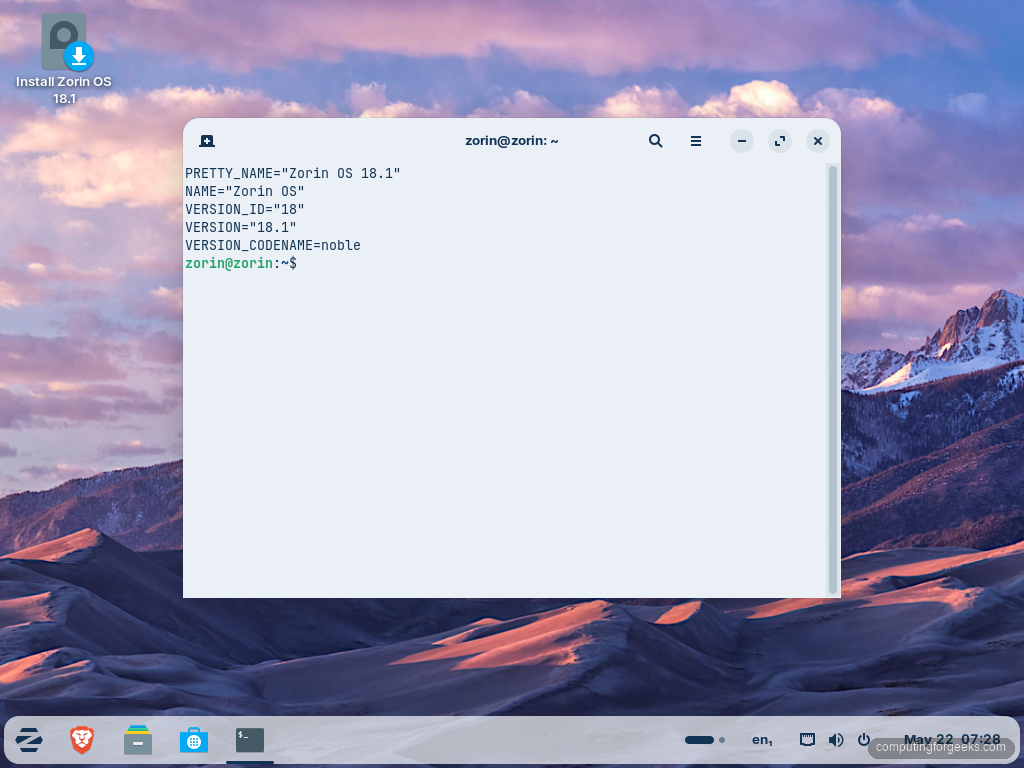Image resolution: width=1024 pixels, height=768 pixels.
Task: Open Install Zorin OS 18.1 desktop icon
Action: click(64, 59)
